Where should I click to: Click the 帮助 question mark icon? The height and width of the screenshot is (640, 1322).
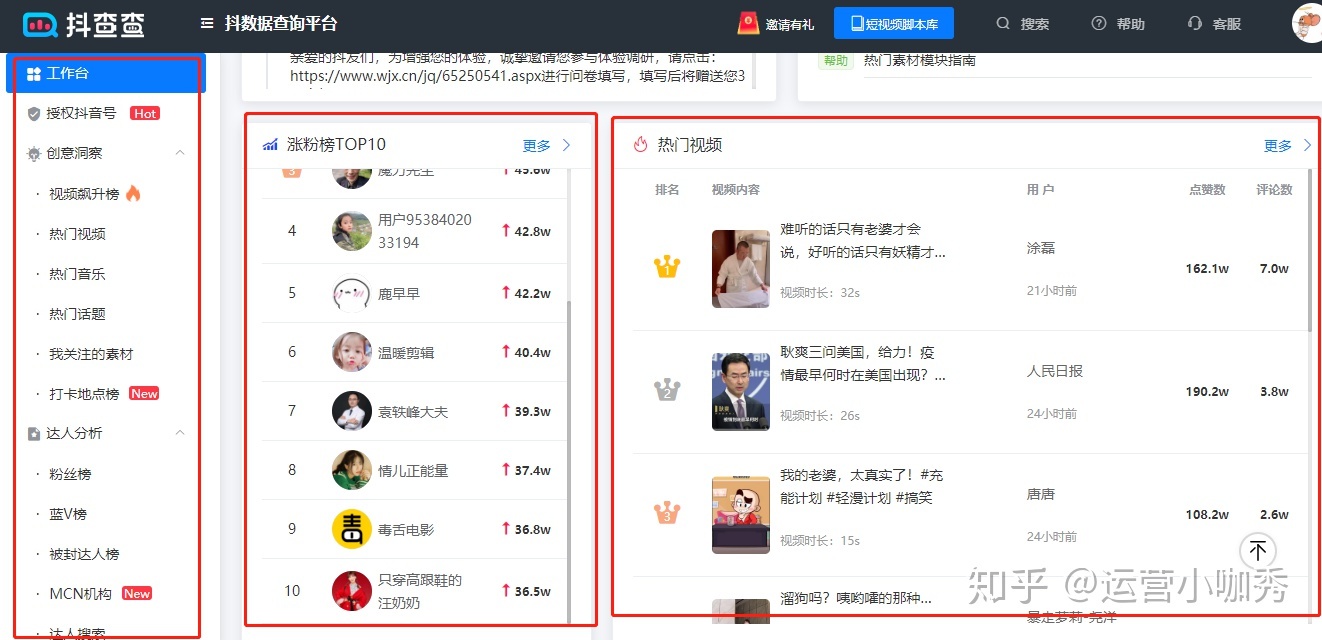click(x=1099, y=24)
